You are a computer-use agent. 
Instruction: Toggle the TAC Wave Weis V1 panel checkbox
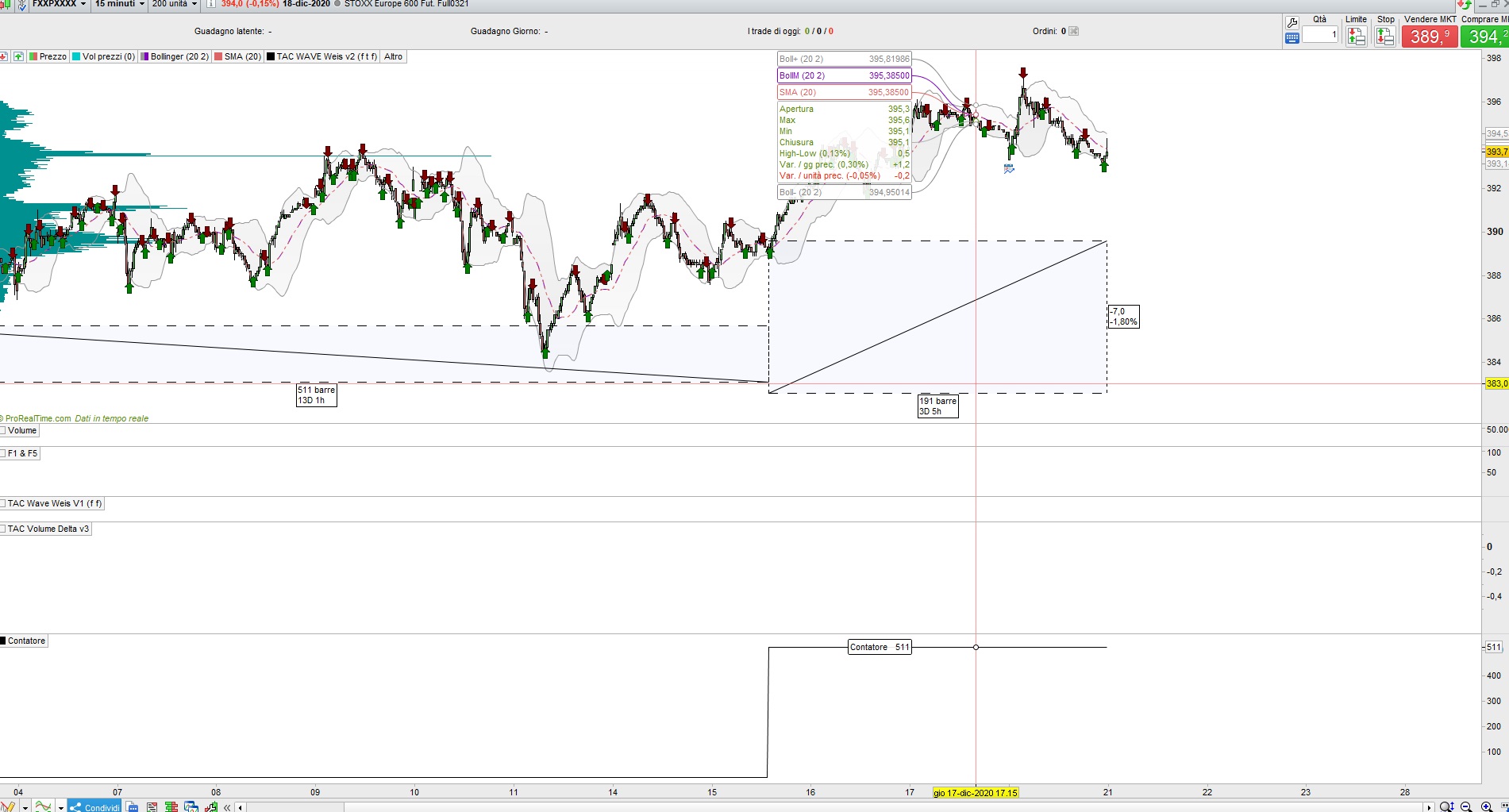pyautogui.click(x=3, y=503)
